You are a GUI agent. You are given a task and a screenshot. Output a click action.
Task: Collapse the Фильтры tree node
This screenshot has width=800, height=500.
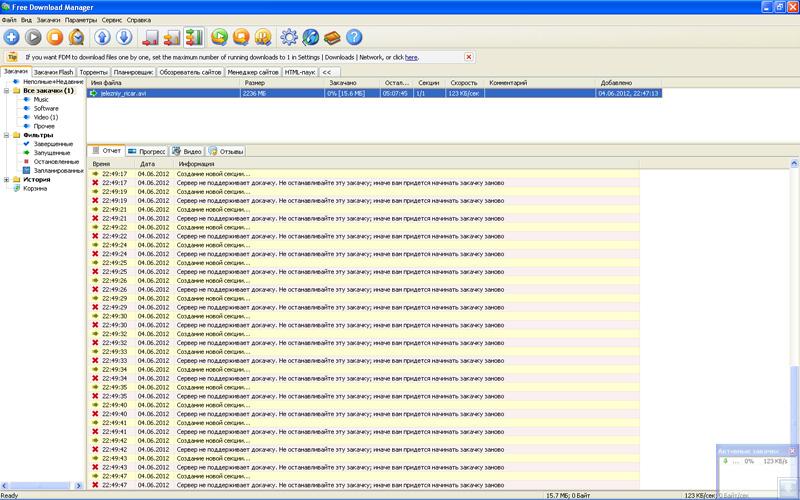[x=7, y=135]
